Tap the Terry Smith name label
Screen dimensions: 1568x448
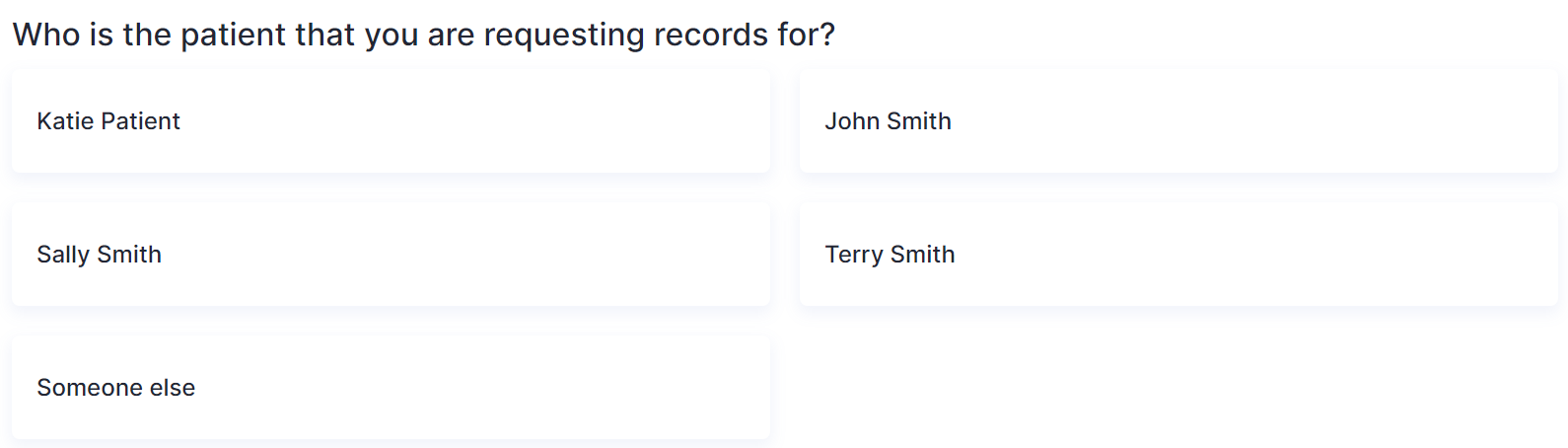point(890,255)
